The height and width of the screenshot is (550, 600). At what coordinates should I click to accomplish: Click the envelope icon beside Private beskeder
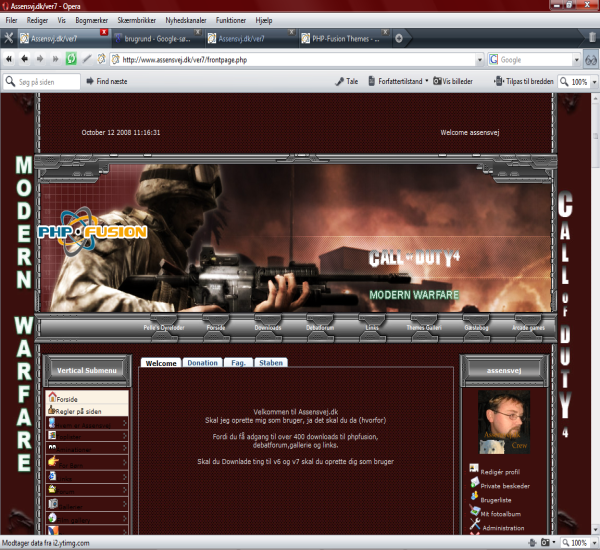click(474, 482)
